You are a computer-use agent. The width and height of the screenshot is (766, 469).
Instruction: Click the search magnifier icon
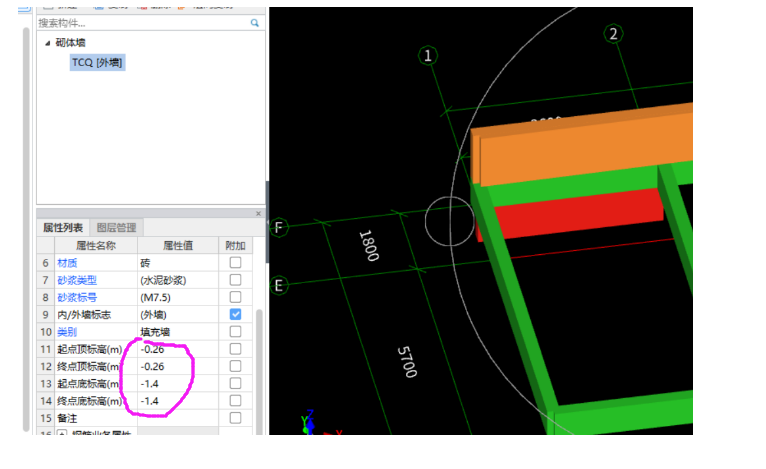pyautogui.click(x=255, y=23)
